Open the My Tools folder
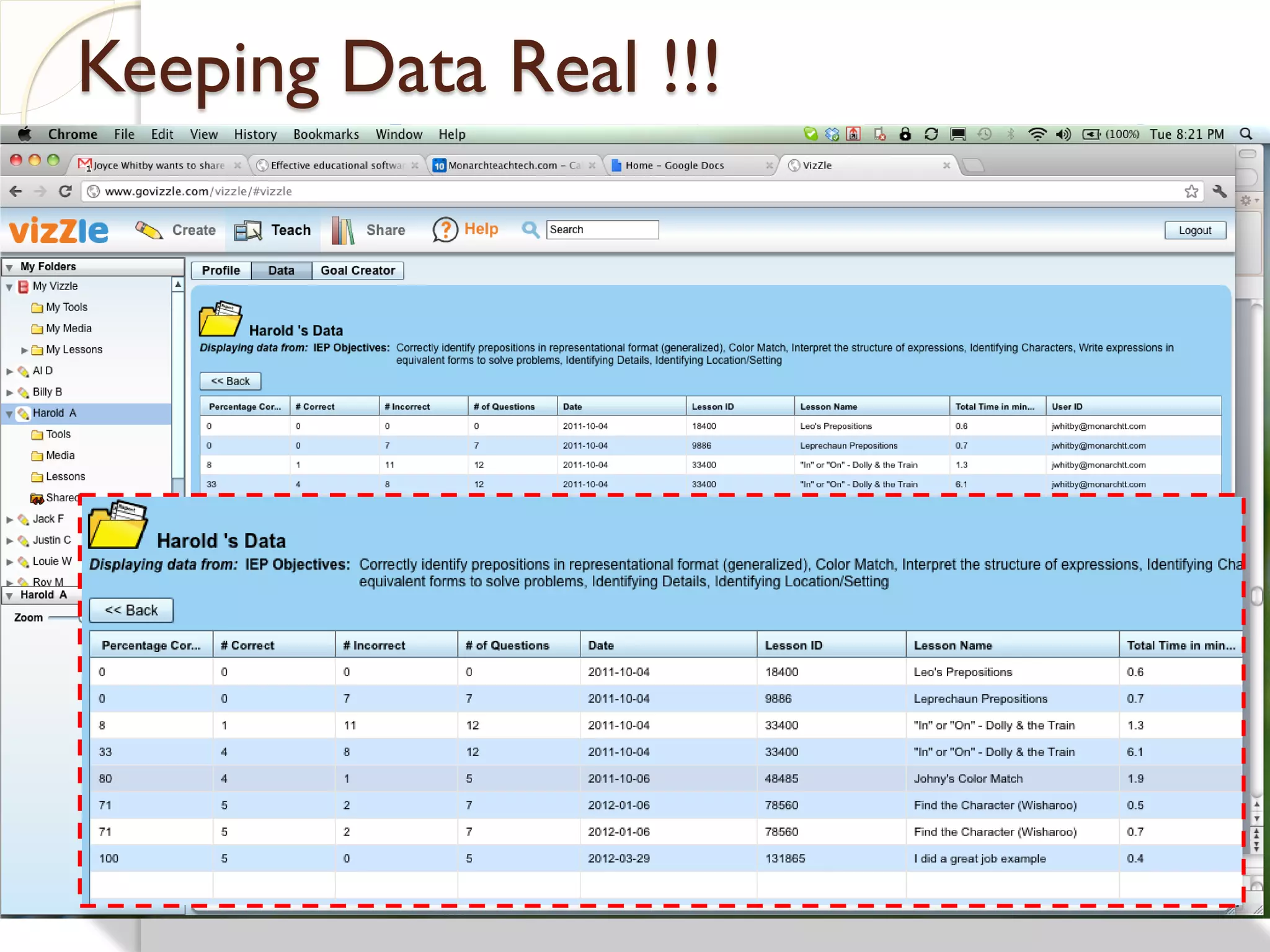Screen dimensions: 1270x952 click(x=60, y=307)
